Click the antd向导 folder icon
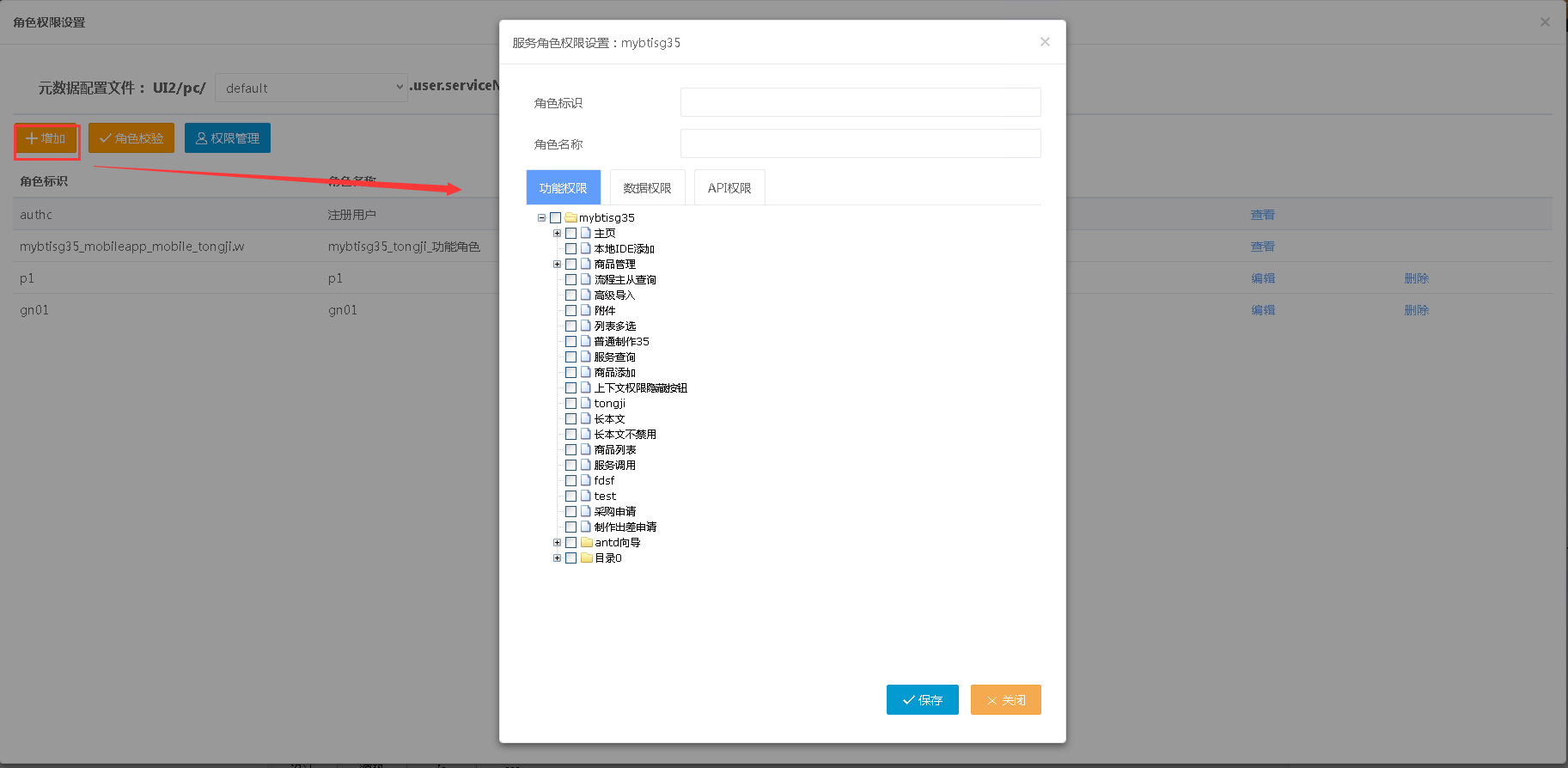The image size is (1568, 768). pyautogui.click(x=587, y=543)
